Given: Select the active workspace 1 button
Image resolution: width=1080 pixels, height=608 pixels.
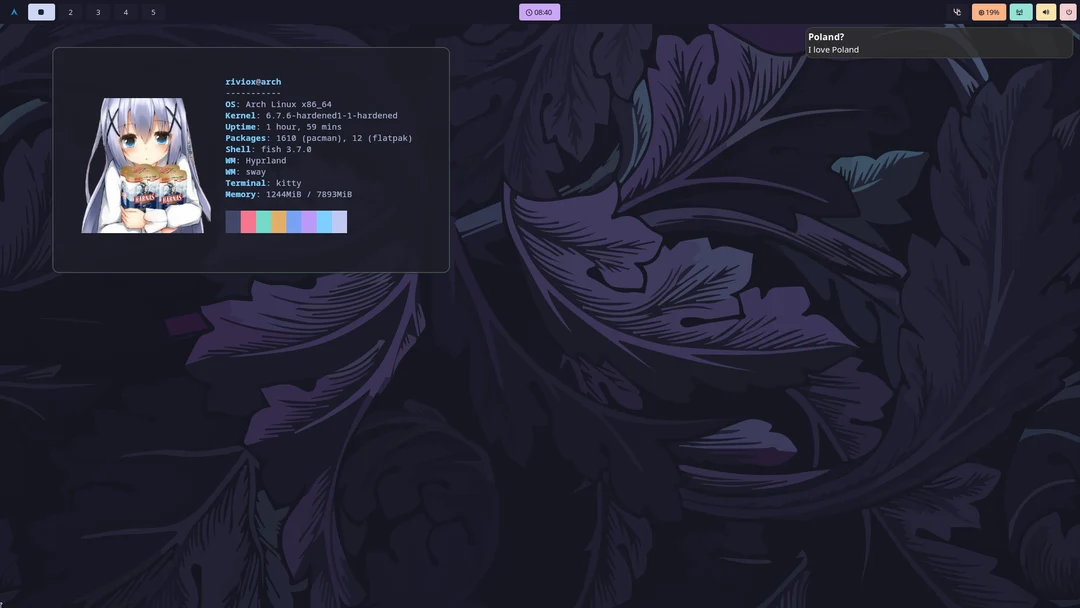Looking at the screenshot, I should [x=41, y=12].
